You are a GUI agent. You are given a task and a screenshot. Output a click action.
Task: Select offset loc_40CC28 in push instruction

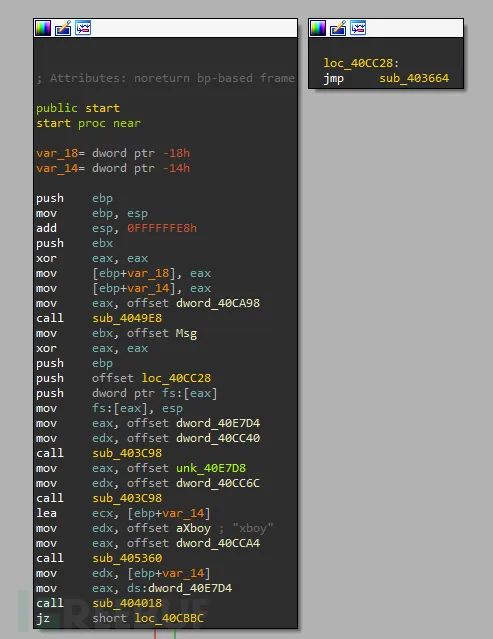pos(152,378)
